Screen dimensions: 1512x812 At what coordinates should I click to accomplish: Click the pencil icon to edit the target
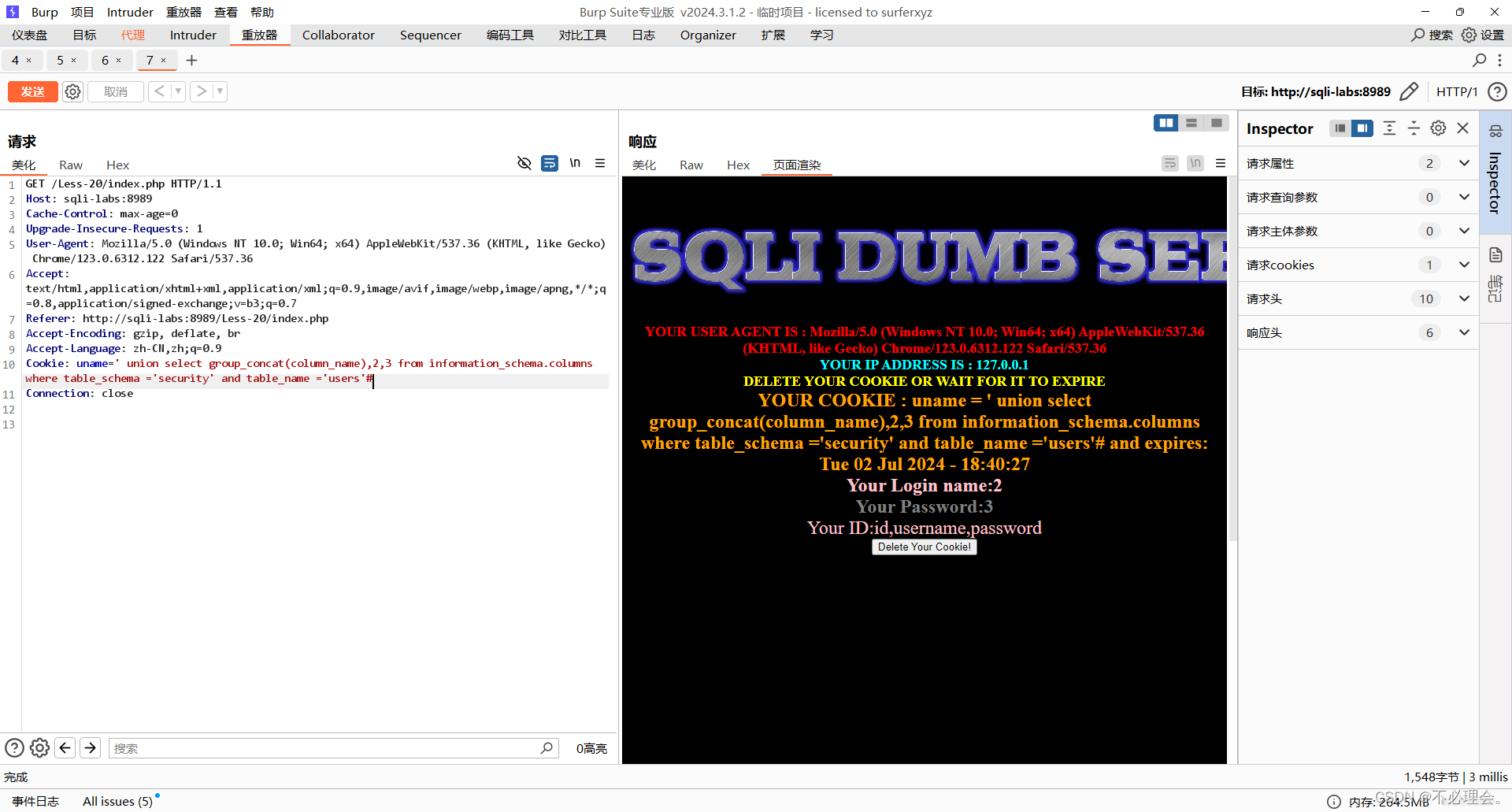click(x=1410, y=91)
